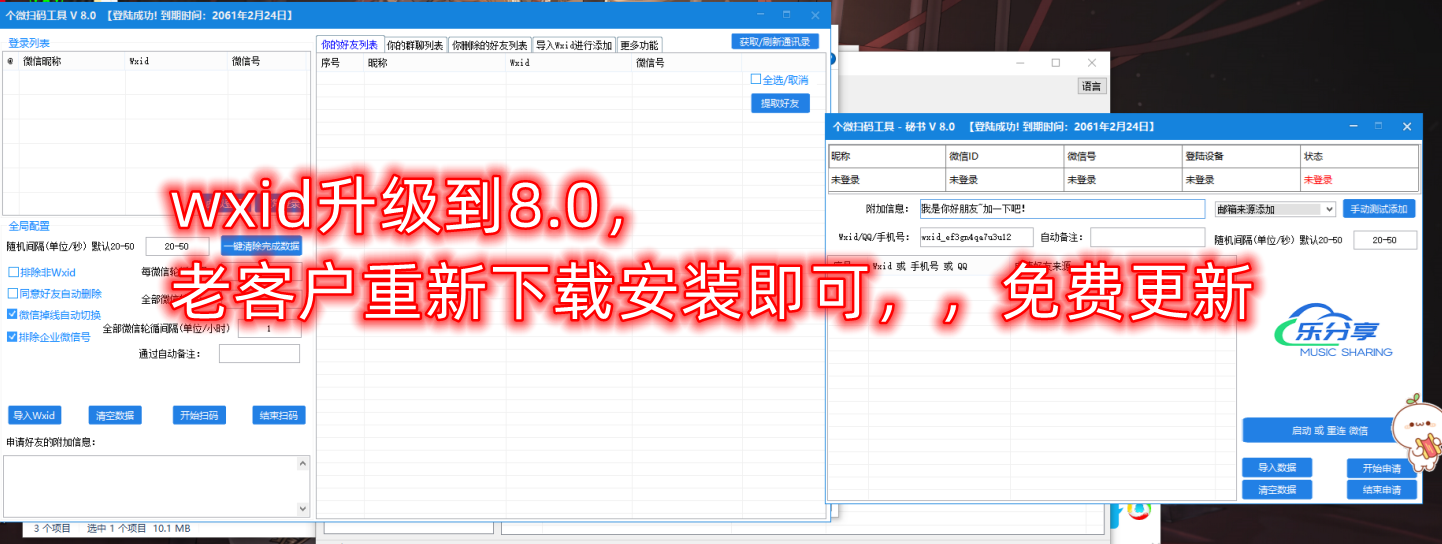Close the background window with 语言 button
This screenshot has width=1442, height=544.
[1092, 62]
